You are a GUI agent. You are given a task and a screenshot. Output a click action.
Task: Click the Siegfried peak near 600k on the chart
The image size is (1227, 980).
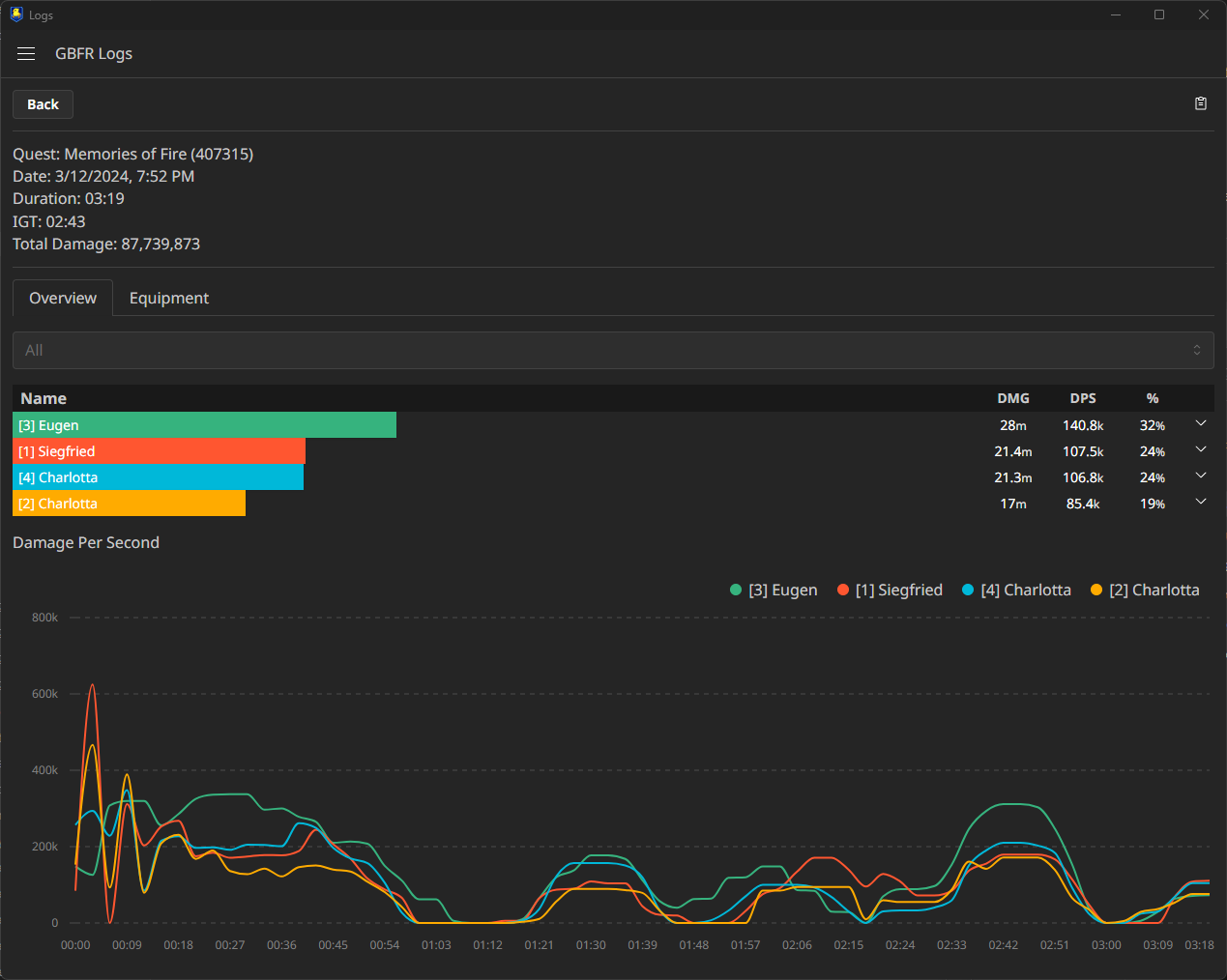tap(92, 685)
